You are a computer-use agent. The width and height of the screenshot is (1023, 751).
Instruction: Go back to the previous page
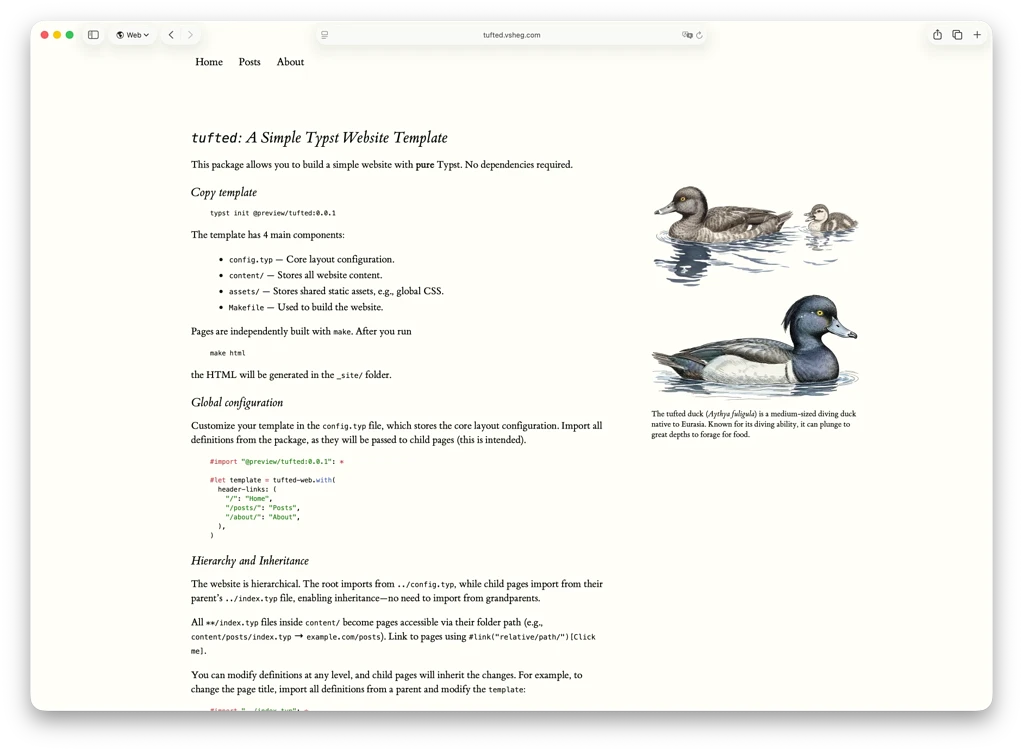[171, 35]
